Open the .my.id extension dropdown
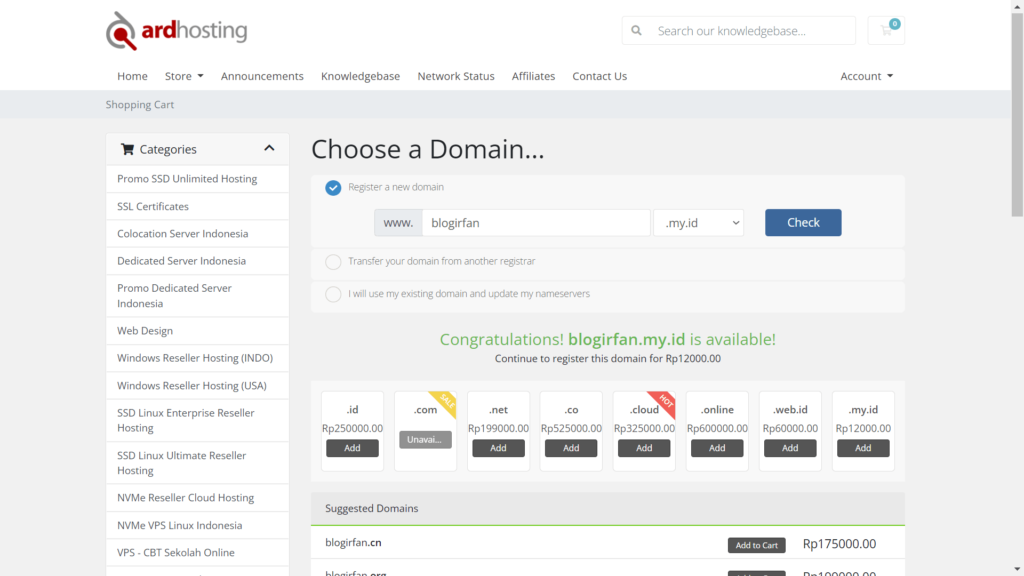The image size is (1024, 576). click(698, 222)
